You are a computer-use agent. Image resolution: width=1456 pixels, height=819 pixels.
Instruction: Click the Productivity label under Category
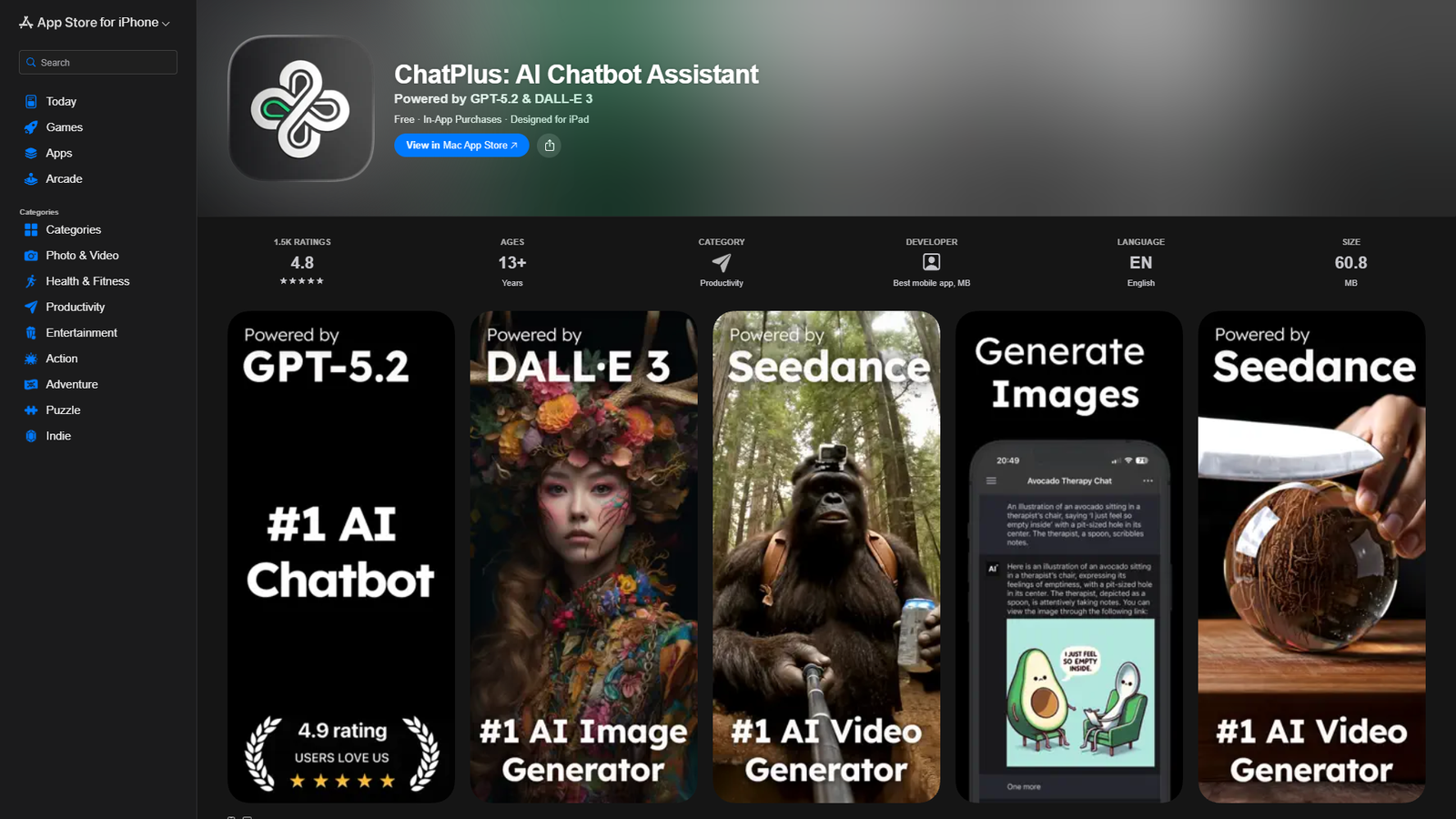pos(722,283)
